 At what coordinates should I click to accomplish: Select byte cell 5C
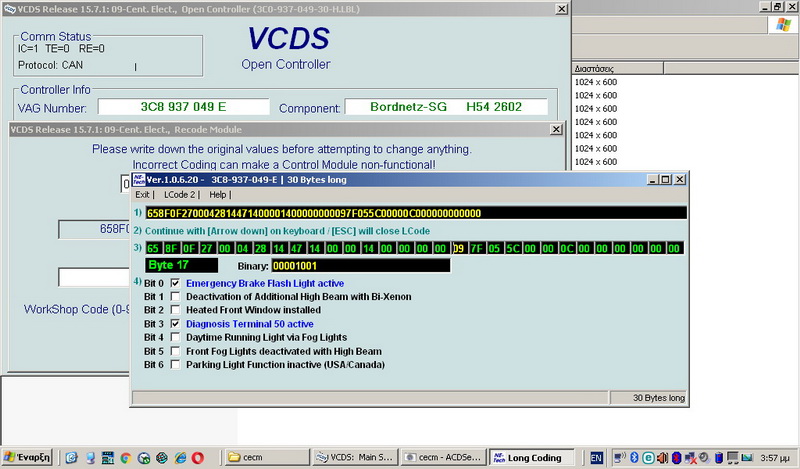click(513, 249)
